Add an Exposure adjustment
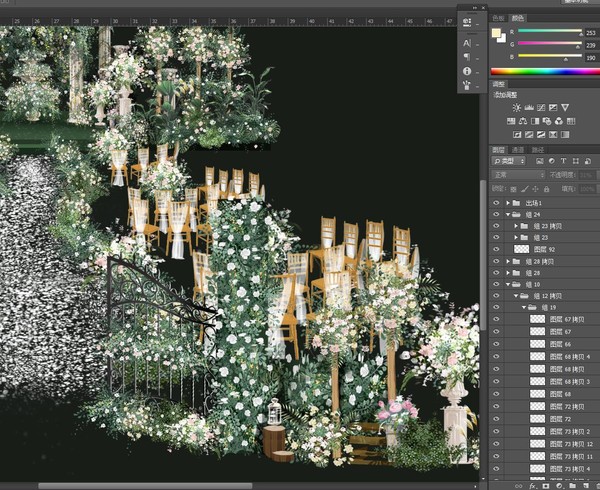The height and width of the screenshot is (490, 600). coord(553,107)
